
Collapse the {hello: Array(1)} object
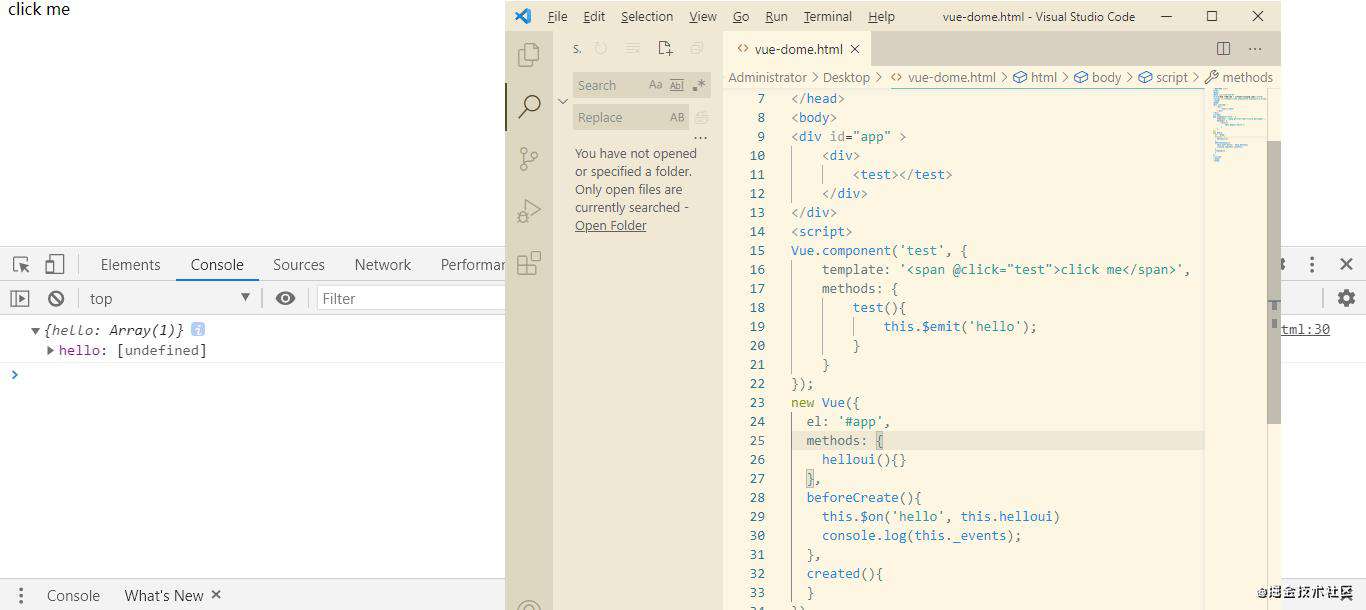(36, 330)
